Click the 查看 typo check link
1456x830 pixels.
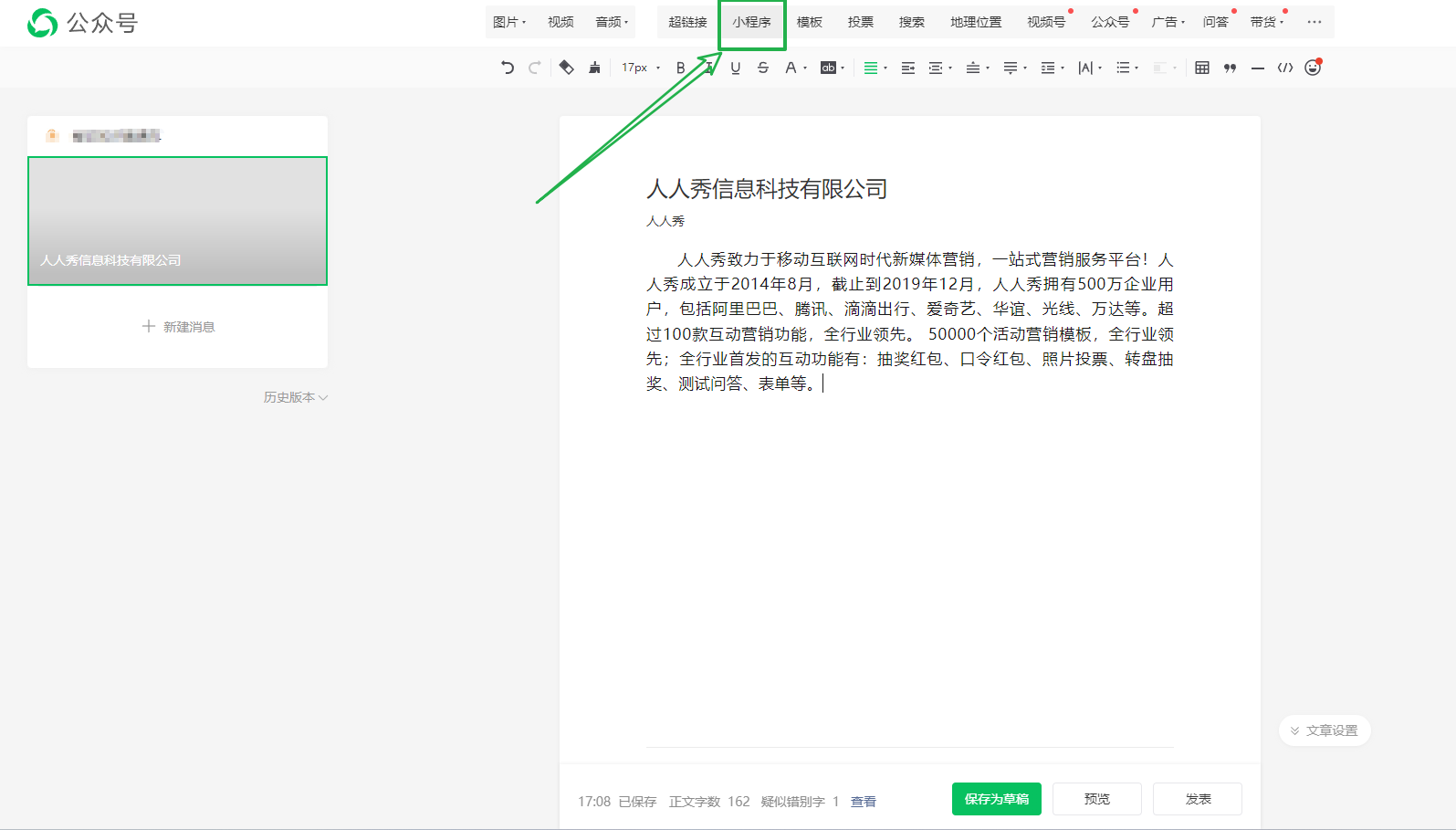coord(864,802)
